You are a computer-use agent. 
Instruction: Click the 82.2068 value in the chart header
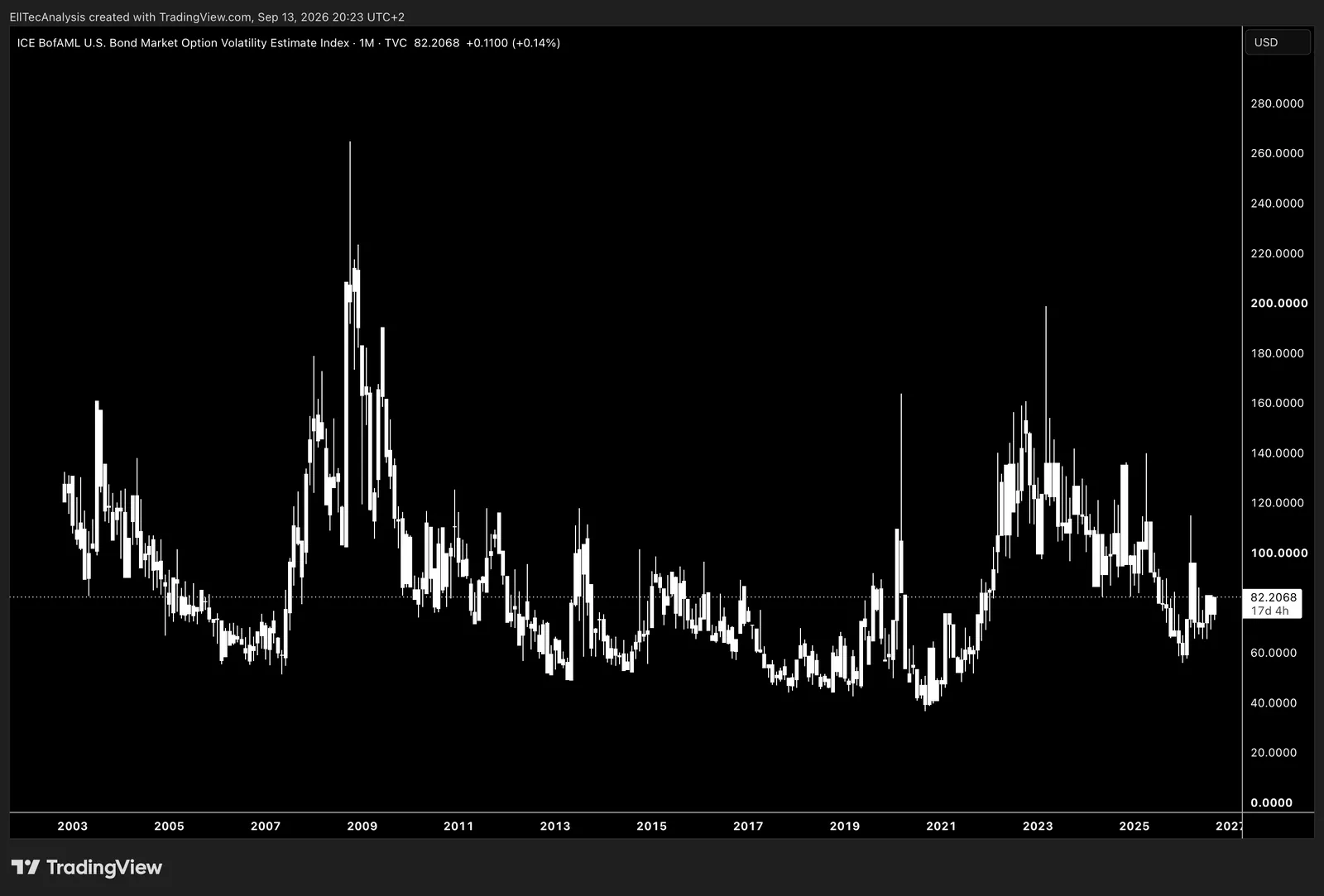pos(437,43)
